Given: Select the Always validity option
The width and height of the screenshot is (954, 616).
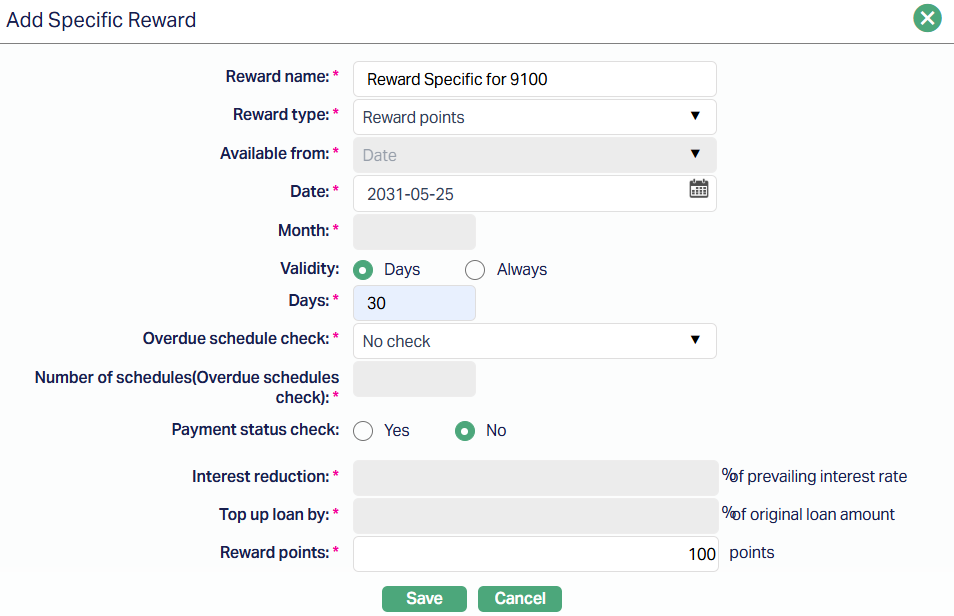Looking at the screenshot, I should [x=476, y=270].
